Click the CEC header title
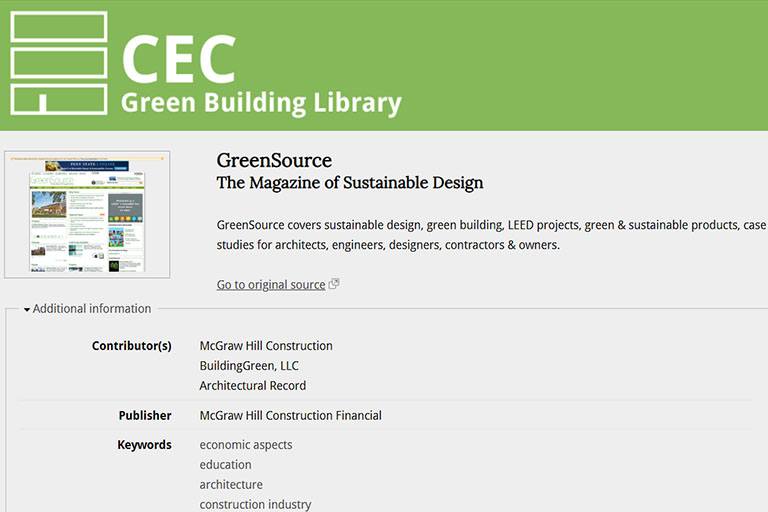Screen dimensions: 768x512 pos(179,59)
